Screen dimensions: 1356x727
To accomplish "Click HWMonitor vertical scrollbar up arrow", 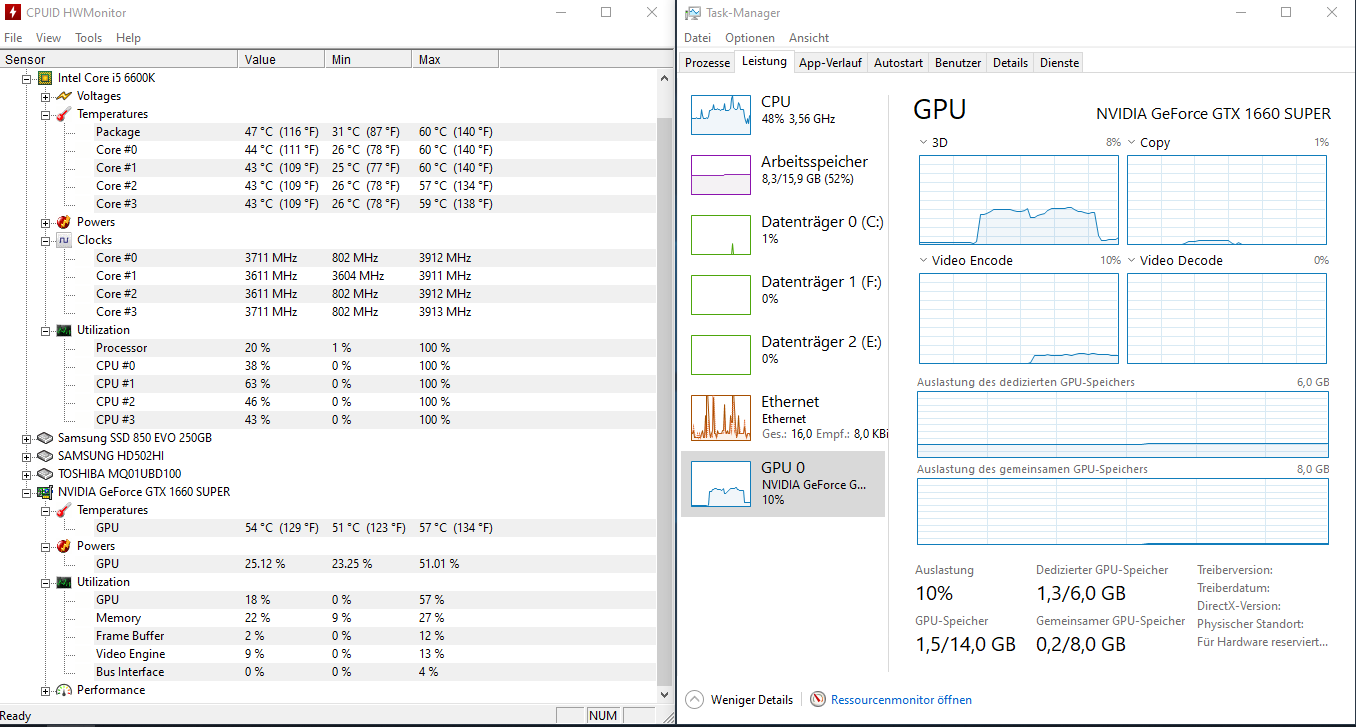I will (665, 77).
